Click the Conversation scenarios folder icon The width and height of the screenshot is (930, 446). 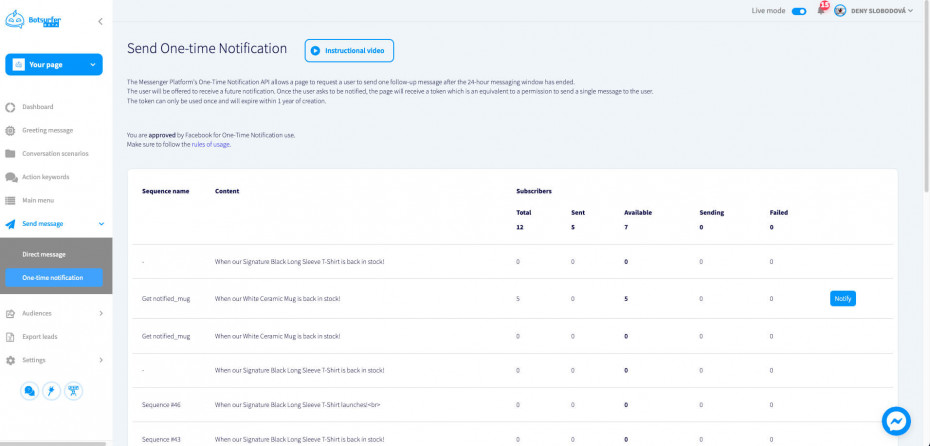(10, 154)
